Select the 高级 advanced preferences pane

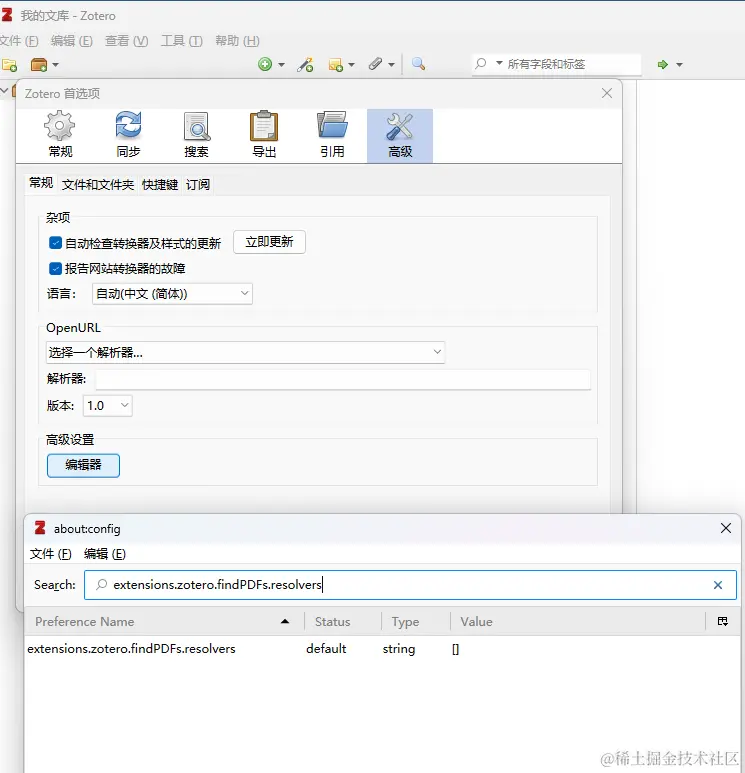pos(400,136)
